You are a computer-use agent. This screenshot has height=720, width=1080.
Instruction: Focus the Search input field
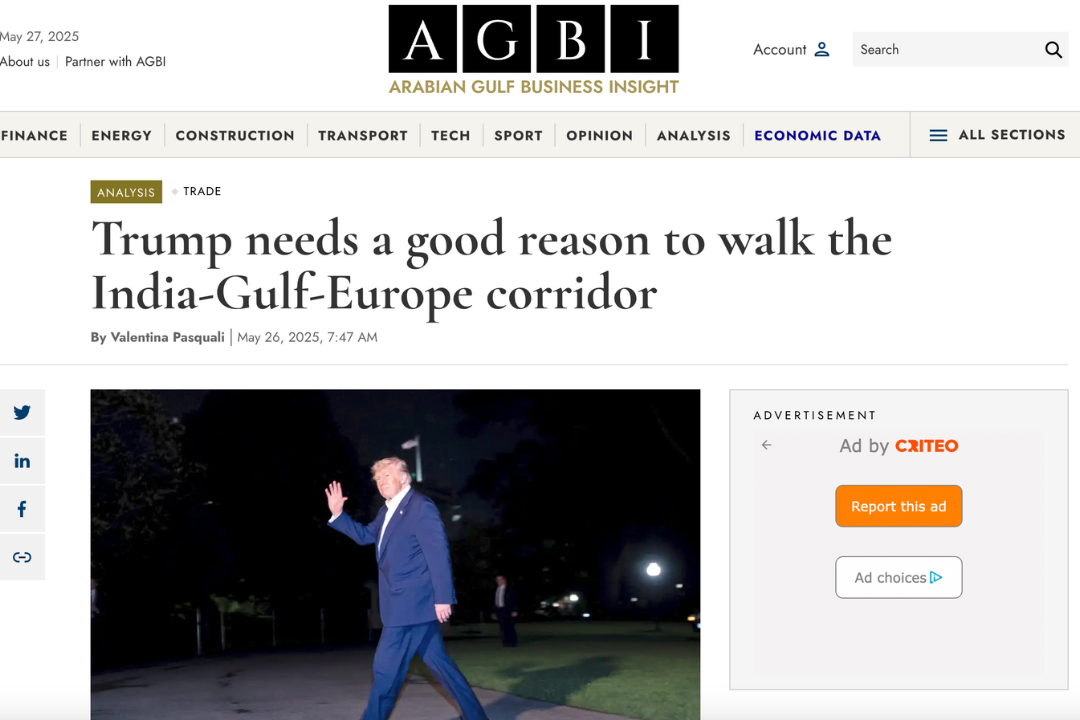[947, 50]
